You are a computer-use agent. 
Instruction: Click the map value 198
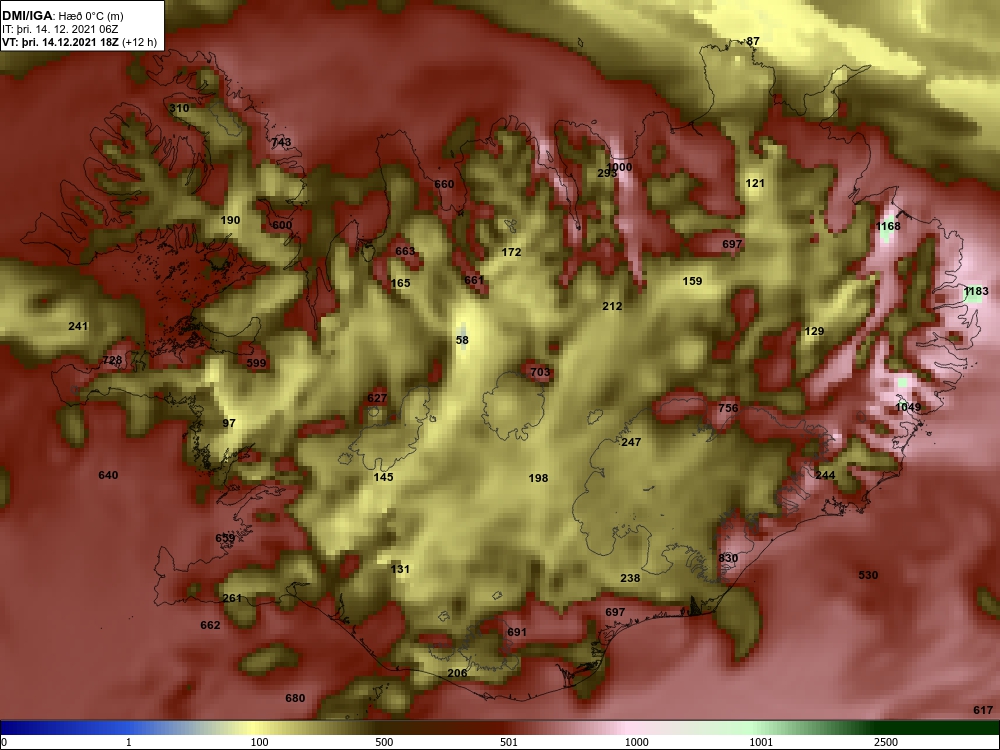pyautogui.click(x=538, y=478)
